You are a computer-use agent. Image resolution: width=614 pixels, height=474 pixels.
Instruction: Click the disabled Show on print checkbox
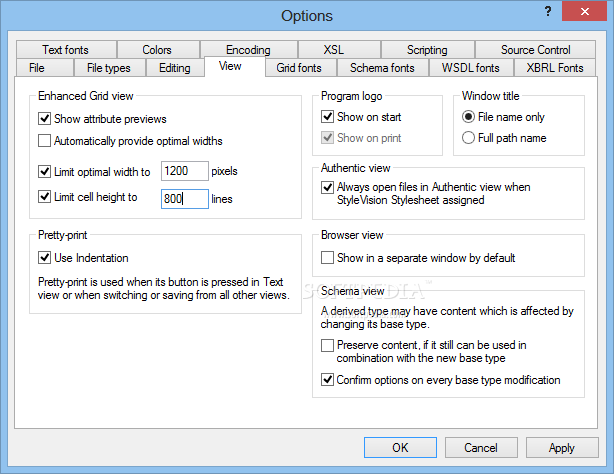[x=327, y=138]
